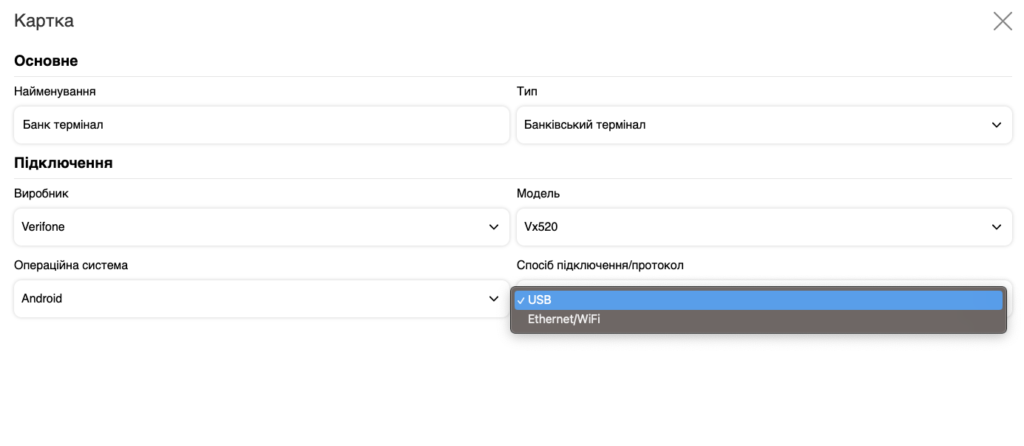Viewport: 1024px width, 446px height.
Task: Click the checkmark next to USB
Action: [521, 300]
